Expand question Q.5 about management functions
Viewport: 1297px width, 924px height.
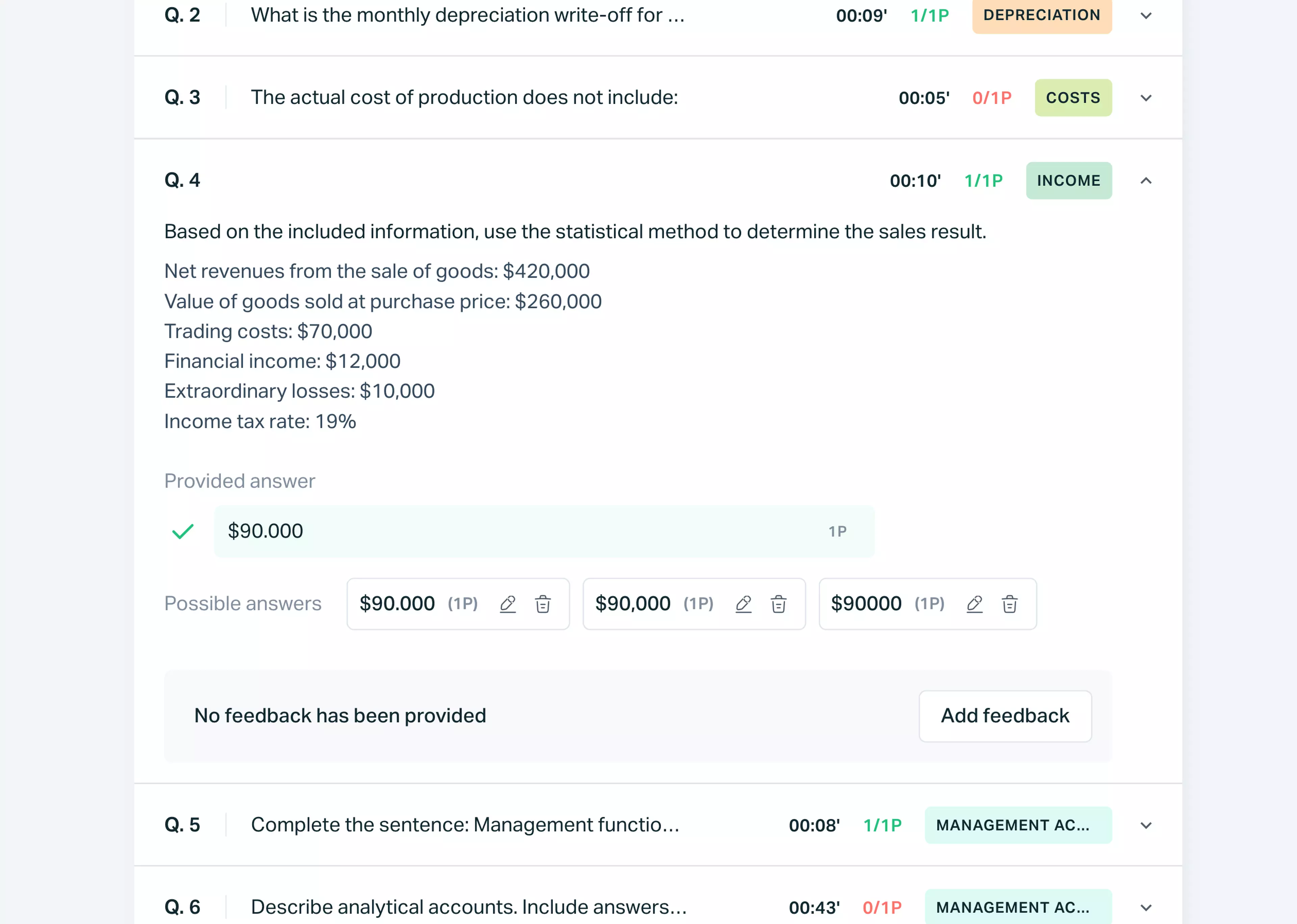1146,825
